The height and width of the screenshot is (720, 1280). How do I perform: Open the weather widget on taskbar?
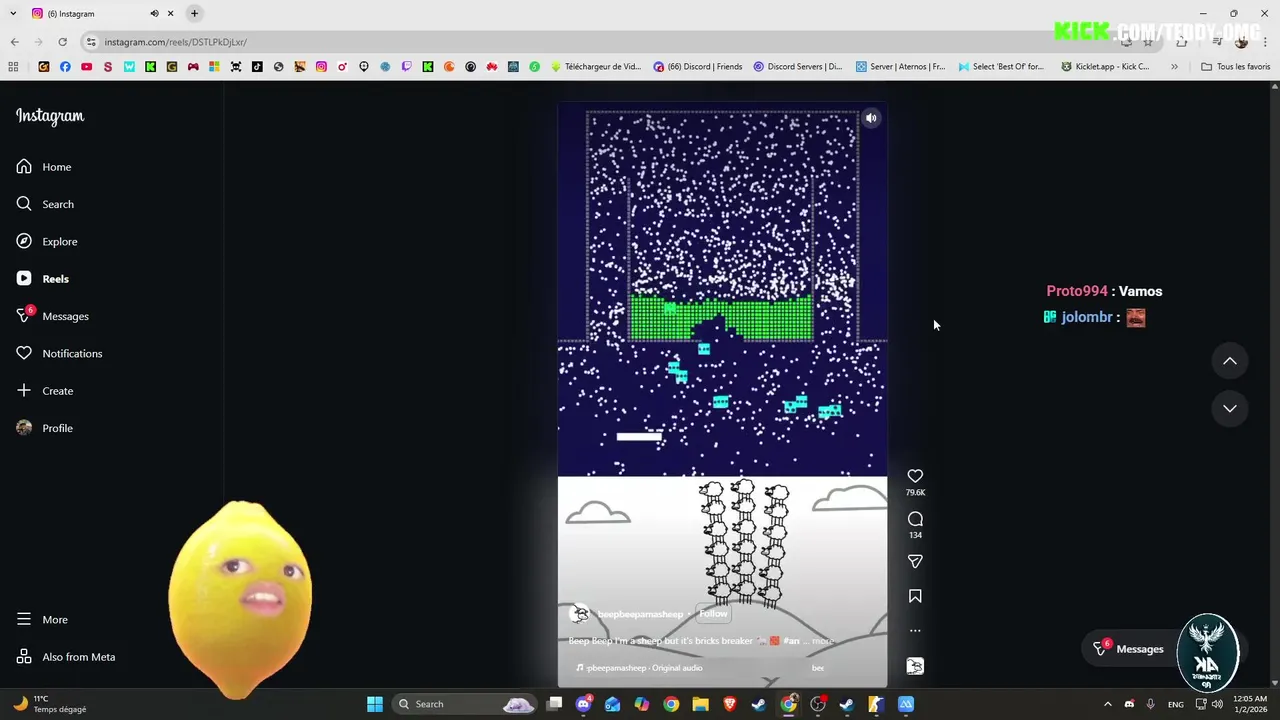[x=50, y=704]
